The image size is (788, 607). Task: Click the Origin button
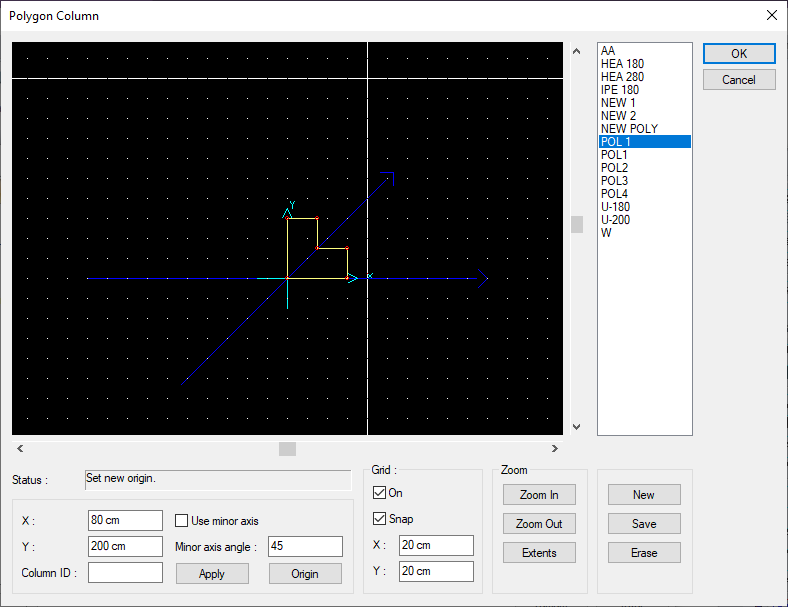tap(305, 574)
